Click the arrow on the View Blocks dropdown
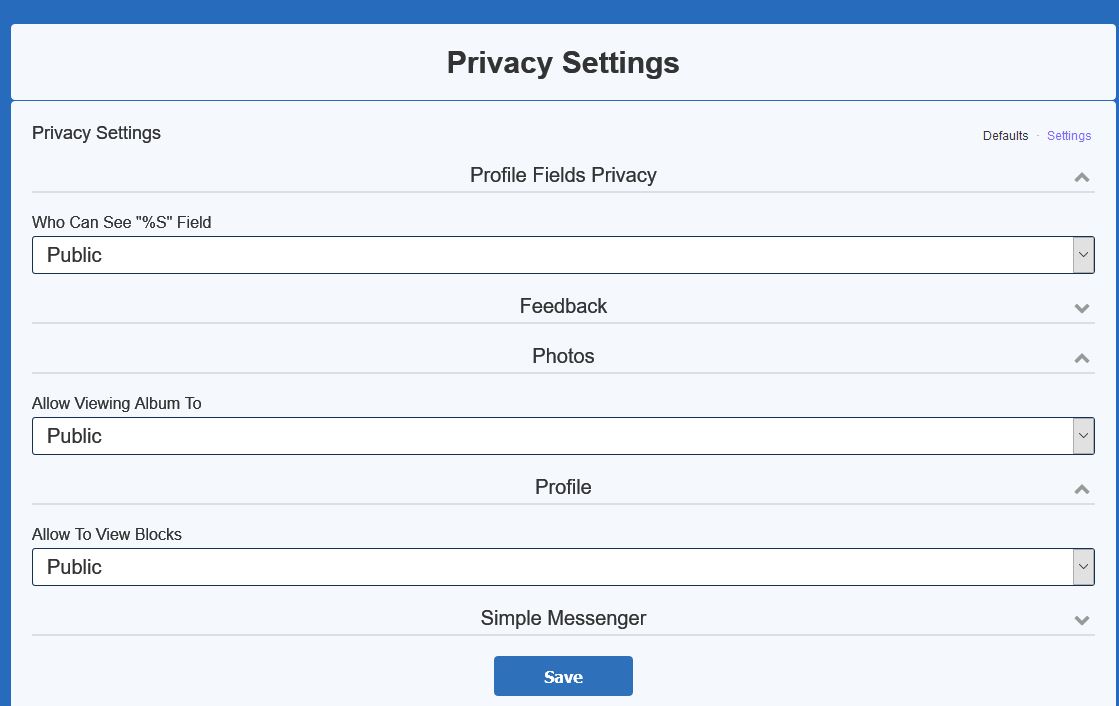Screen dimensions: 1119x706 point(1083,567)
